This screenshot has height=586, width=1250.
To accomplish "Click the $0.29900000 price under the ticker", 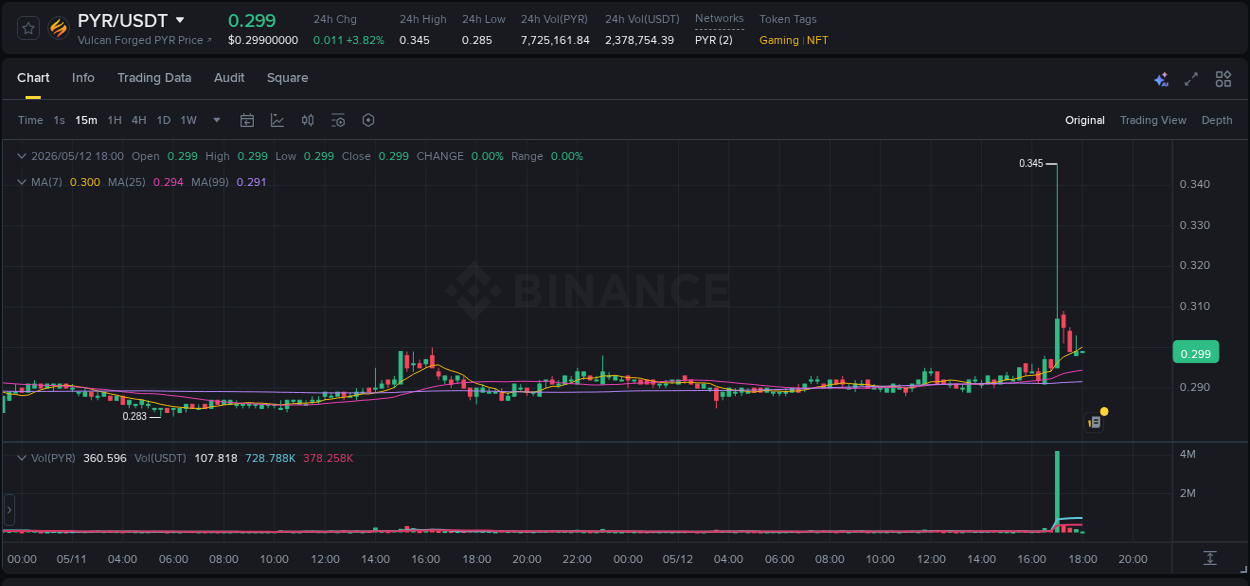I will click(263, 40).
